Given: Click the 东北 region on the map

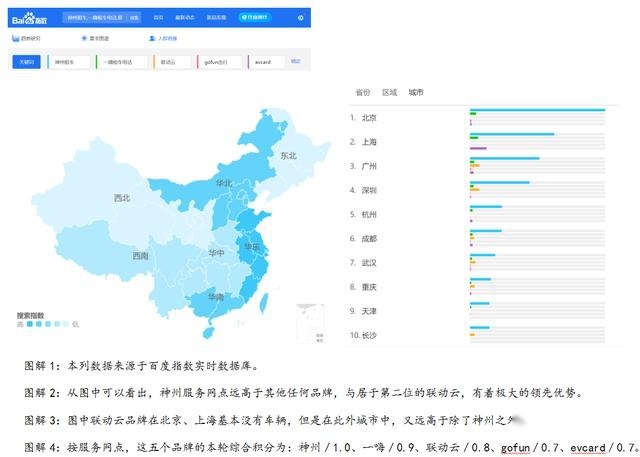Looking at the screenshot, I should [288, 155].
